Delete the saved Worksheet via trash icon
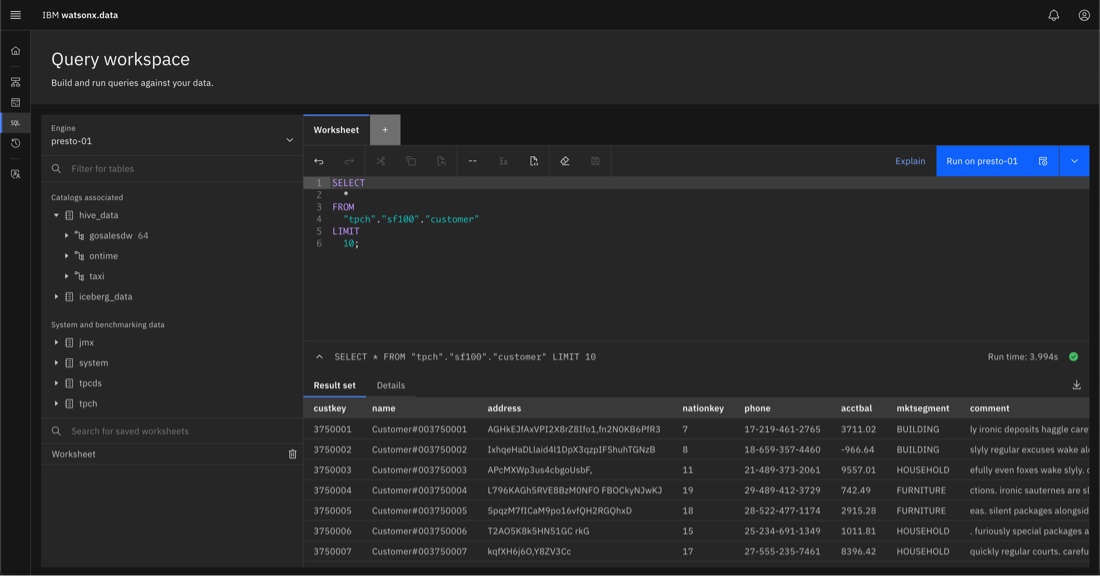1100x580 pixels. click(x=292, y=454)
